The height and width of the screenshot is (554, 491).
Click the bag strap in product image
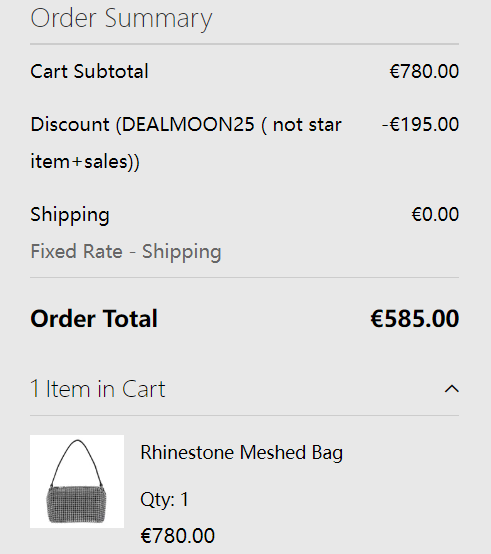[77, 461]
